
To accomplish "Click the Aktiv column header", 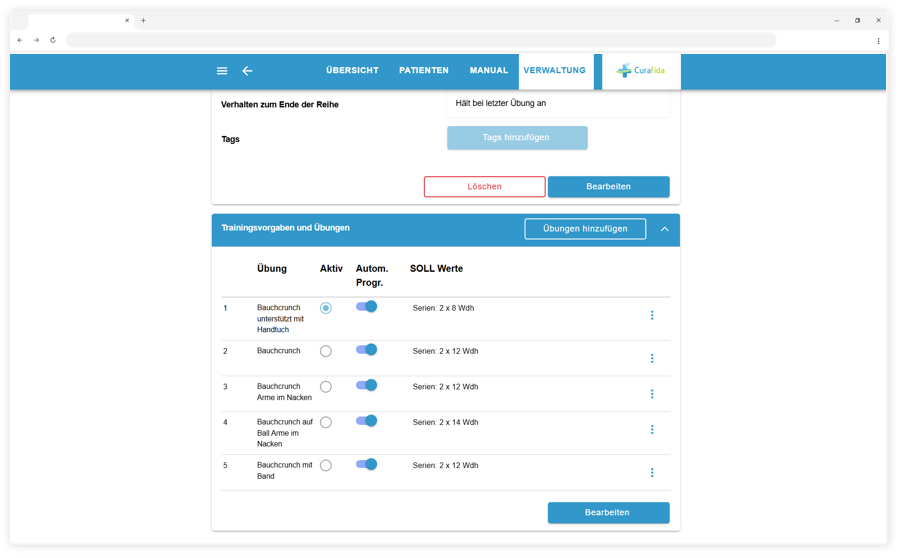I will click(x=331, y=269).
